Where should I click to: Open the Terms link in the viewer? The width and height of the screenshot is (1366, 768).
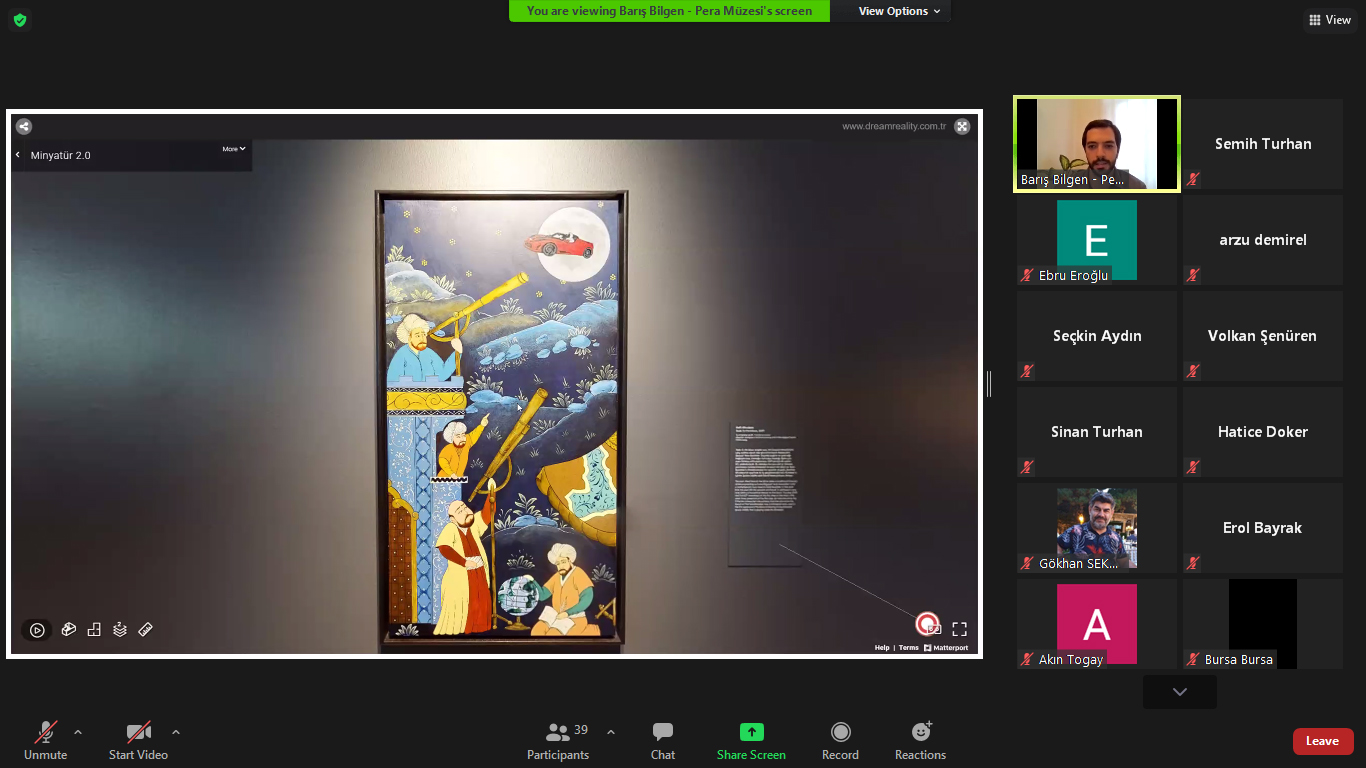(x=908, y=648)
